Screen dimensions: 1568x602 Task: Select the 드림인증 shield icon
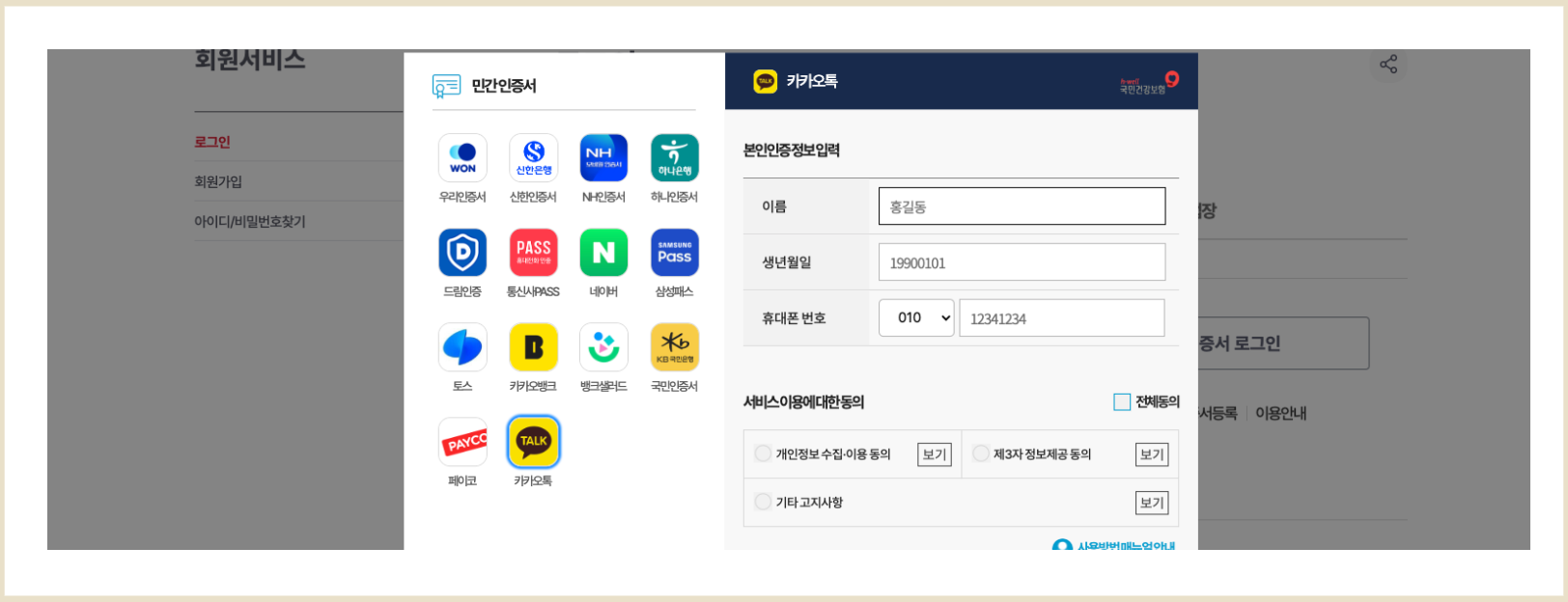pos(462,252)
